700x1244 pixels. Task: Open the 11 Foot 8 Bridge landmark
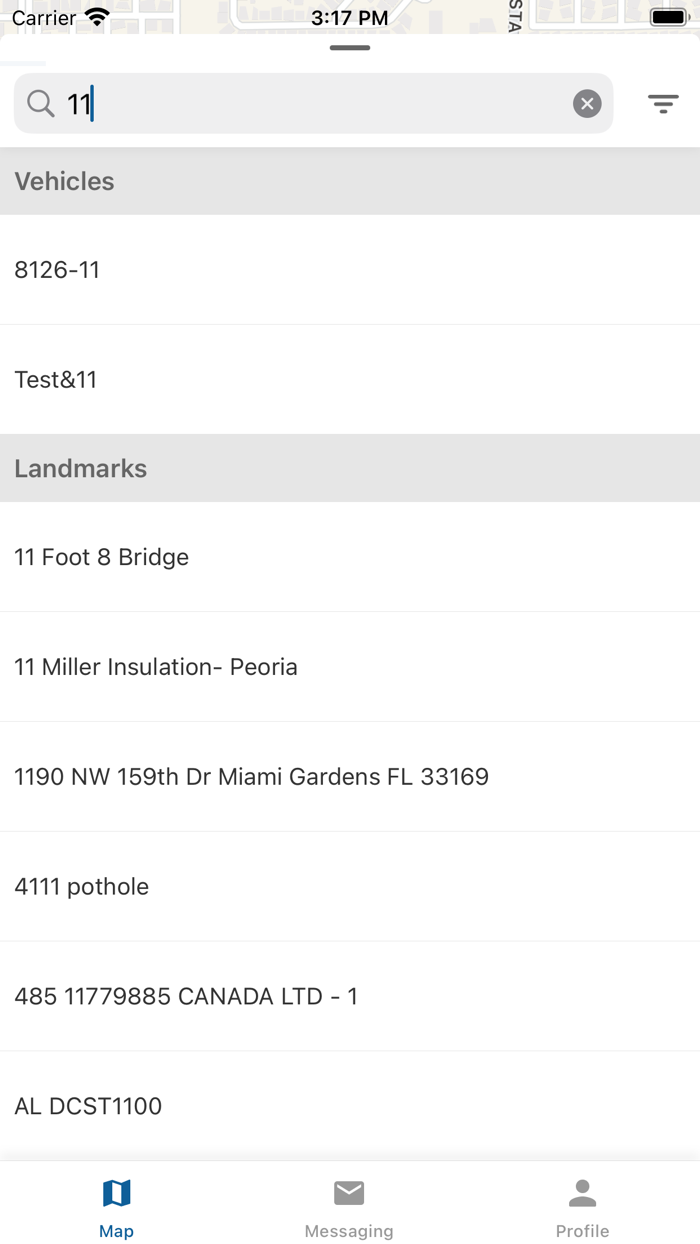(350, 557)
